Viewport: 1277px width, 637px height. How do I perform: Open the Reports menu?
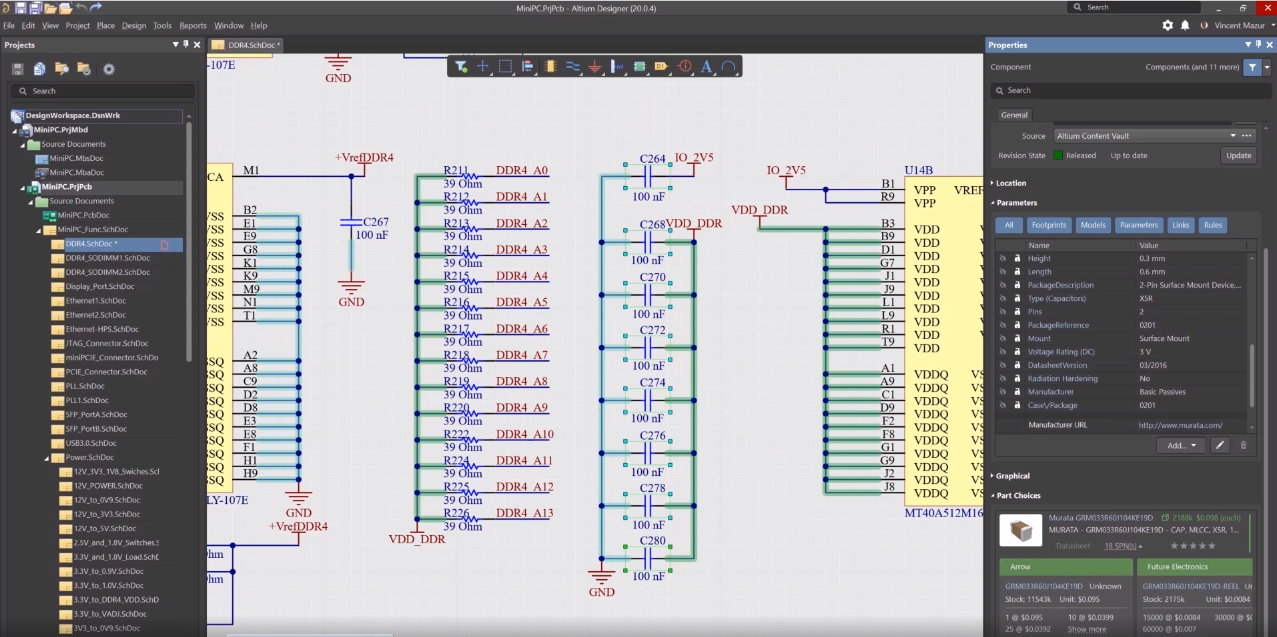coord(193,25)
